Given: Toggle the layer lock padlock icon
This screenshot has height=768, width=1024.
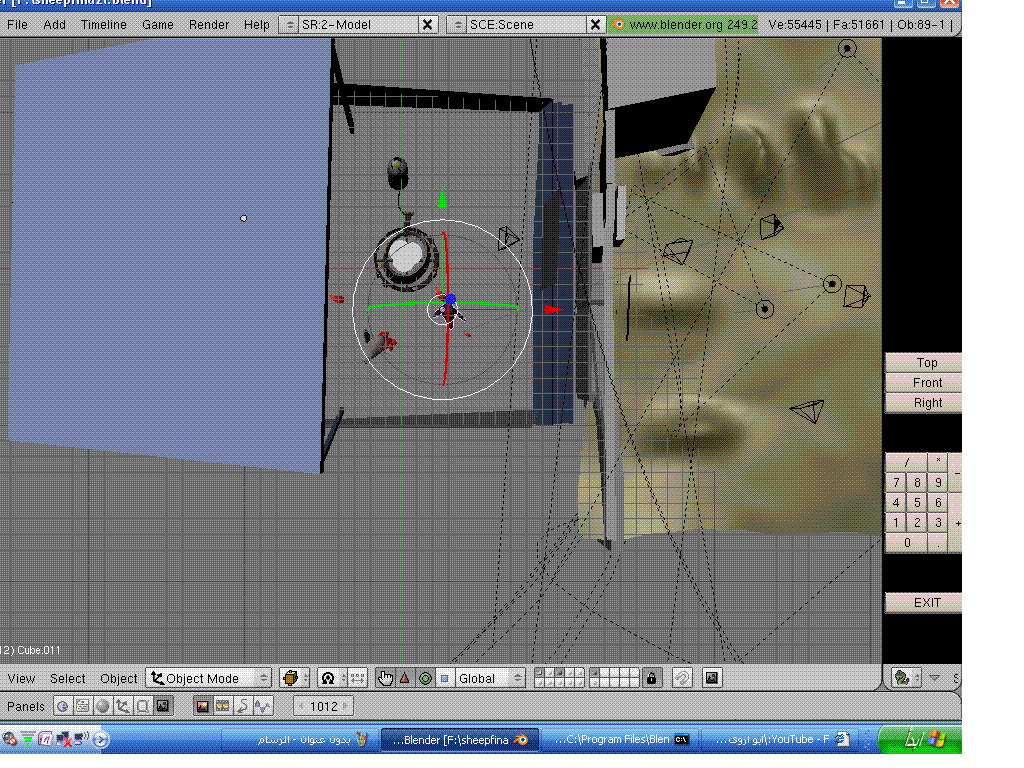Looking at the screenshot, I should 651,678.
